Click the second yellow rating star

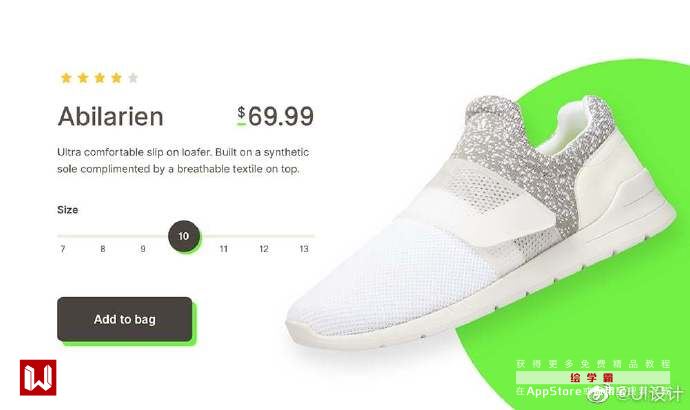pyautogui.click(x=83, y=78)
